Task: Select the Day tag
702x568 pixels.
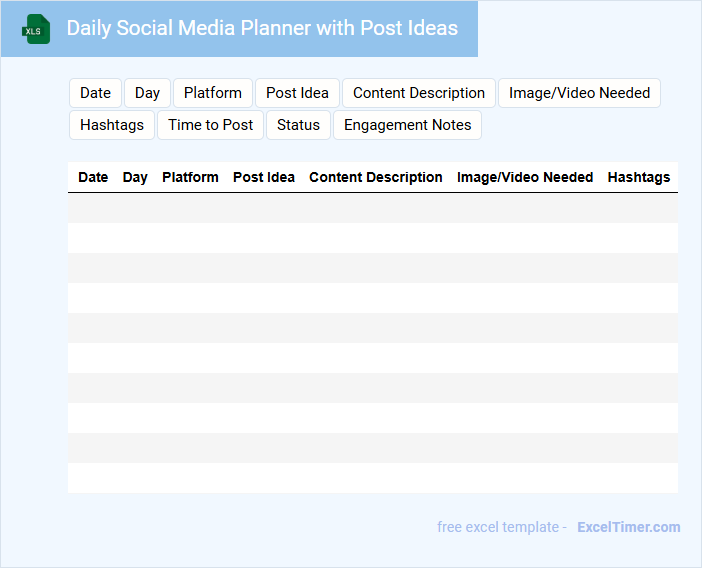Action: click(x=147, y=93)
